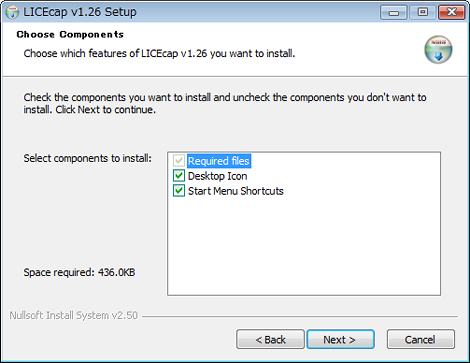470x363 pixels.
Task: Click the Choose Components heading
Action: click(70, 34)
